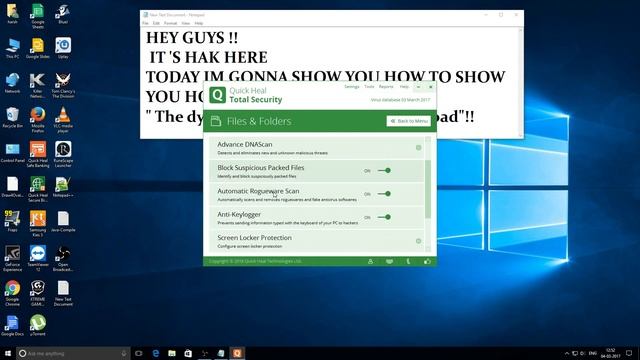Open Quick Heal taskbar button

(237, 353)
